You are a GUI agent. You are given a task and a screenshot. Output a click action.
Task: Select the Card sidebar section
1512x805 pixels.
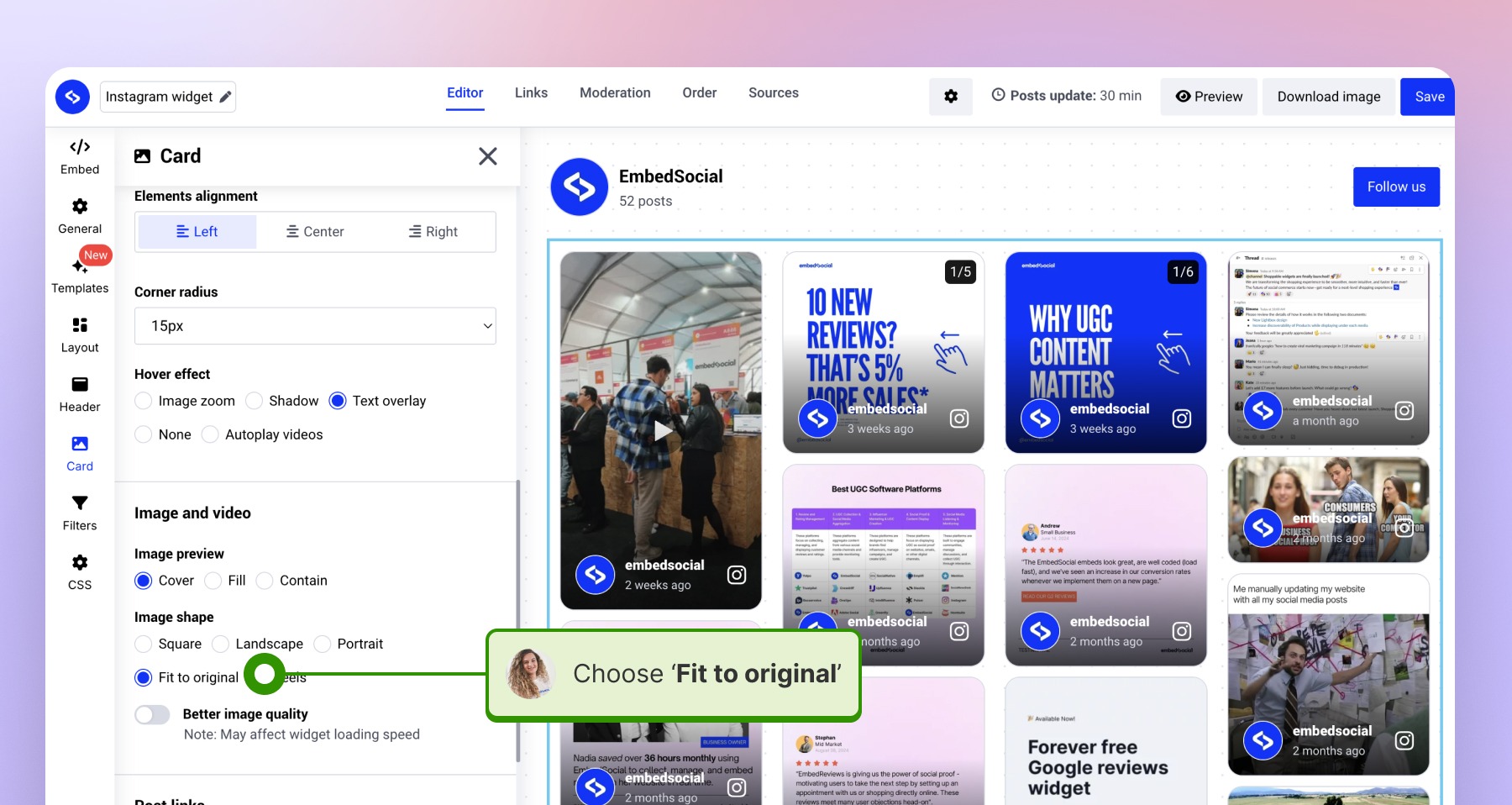click(80, 455)
